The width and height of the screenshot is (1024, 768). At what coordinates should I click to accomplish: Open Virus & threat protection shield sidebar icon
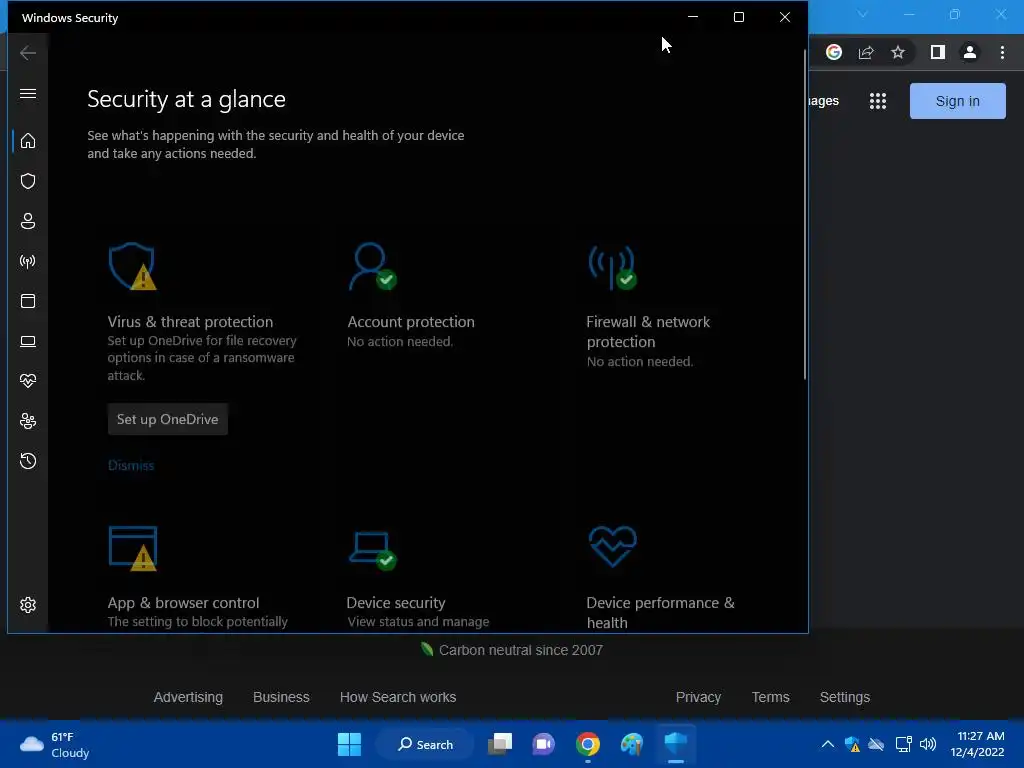(28, 181)
